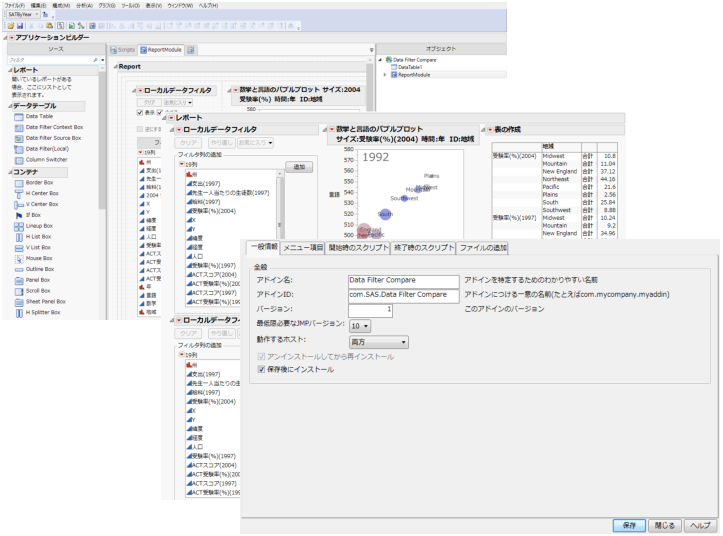Select the Scroll Box icon
723x536 pixels.
coord(19,292)
